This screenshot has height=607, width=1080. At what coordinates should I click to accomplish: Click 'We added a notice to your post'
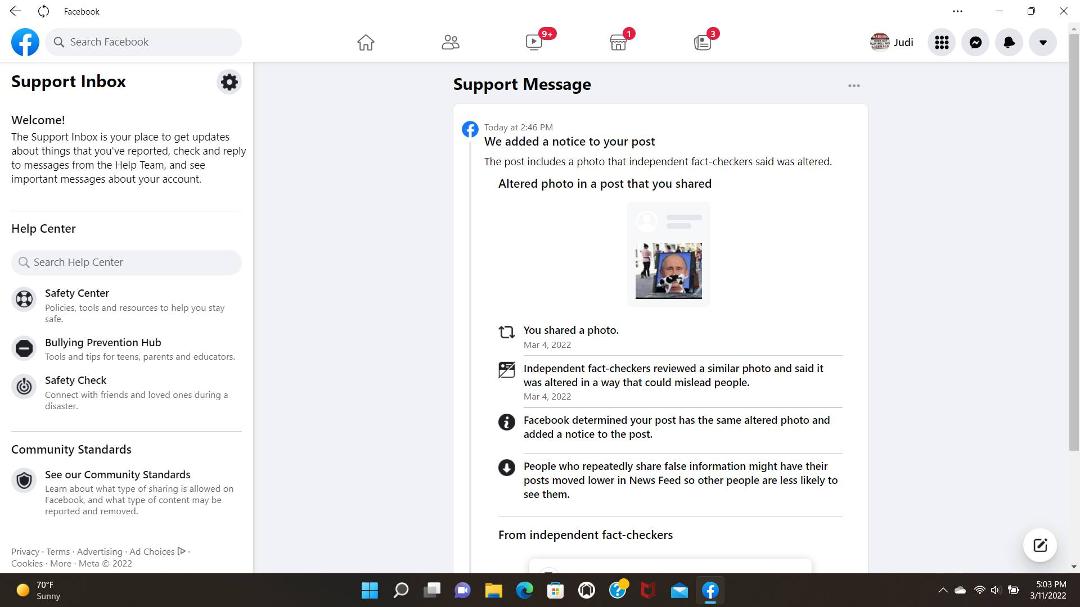point(570,142)
